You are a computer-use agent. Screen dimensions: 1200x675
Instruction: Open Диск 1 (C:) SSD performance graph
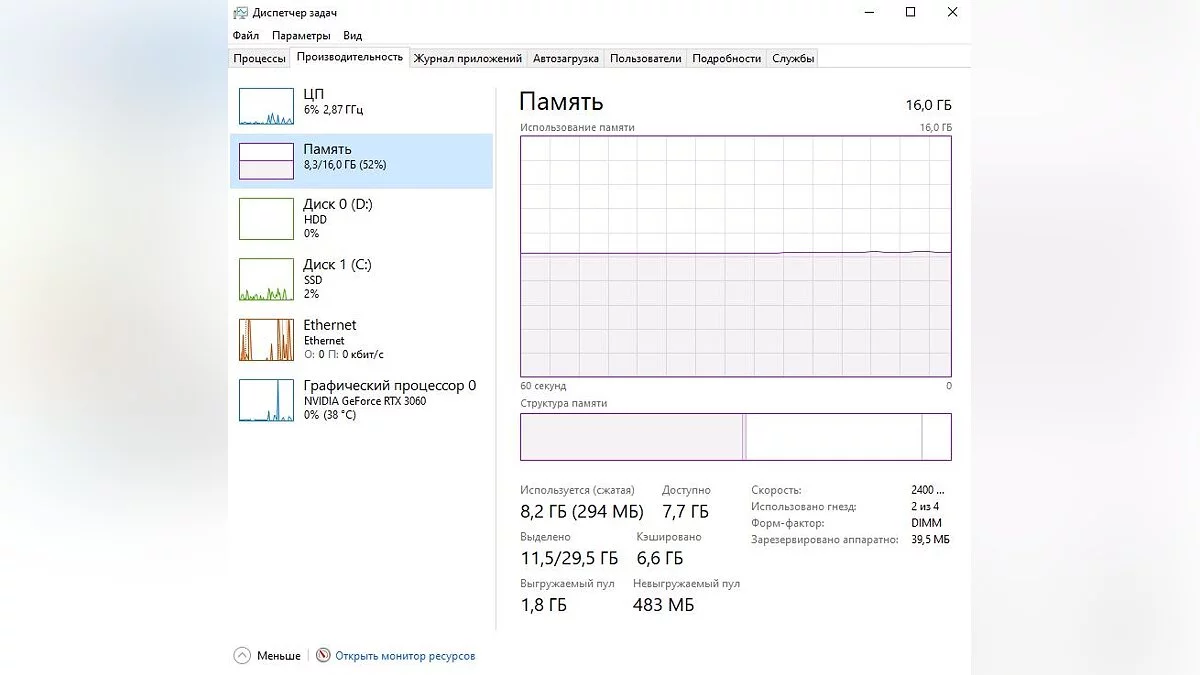(266, 279)
